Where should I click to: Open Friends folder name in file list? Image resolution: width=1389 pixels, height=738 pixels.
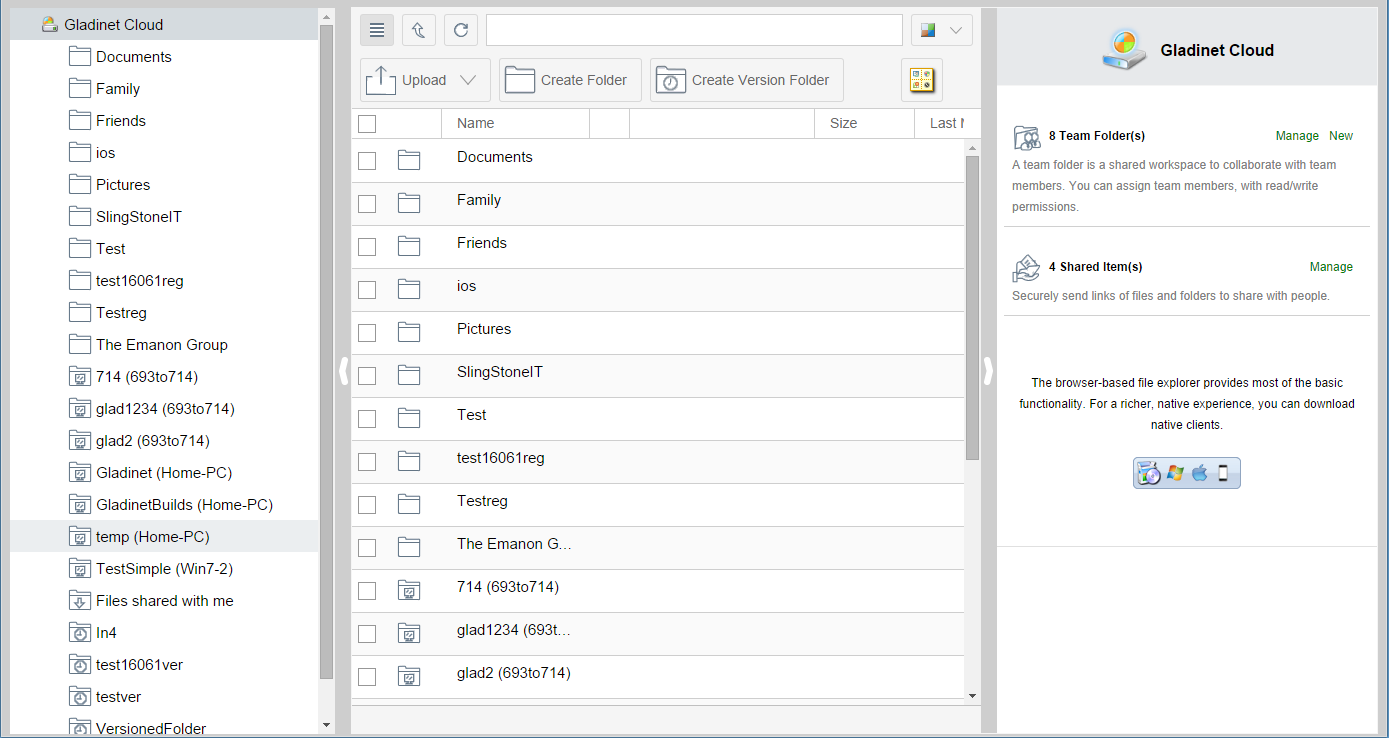click(482, 243)
